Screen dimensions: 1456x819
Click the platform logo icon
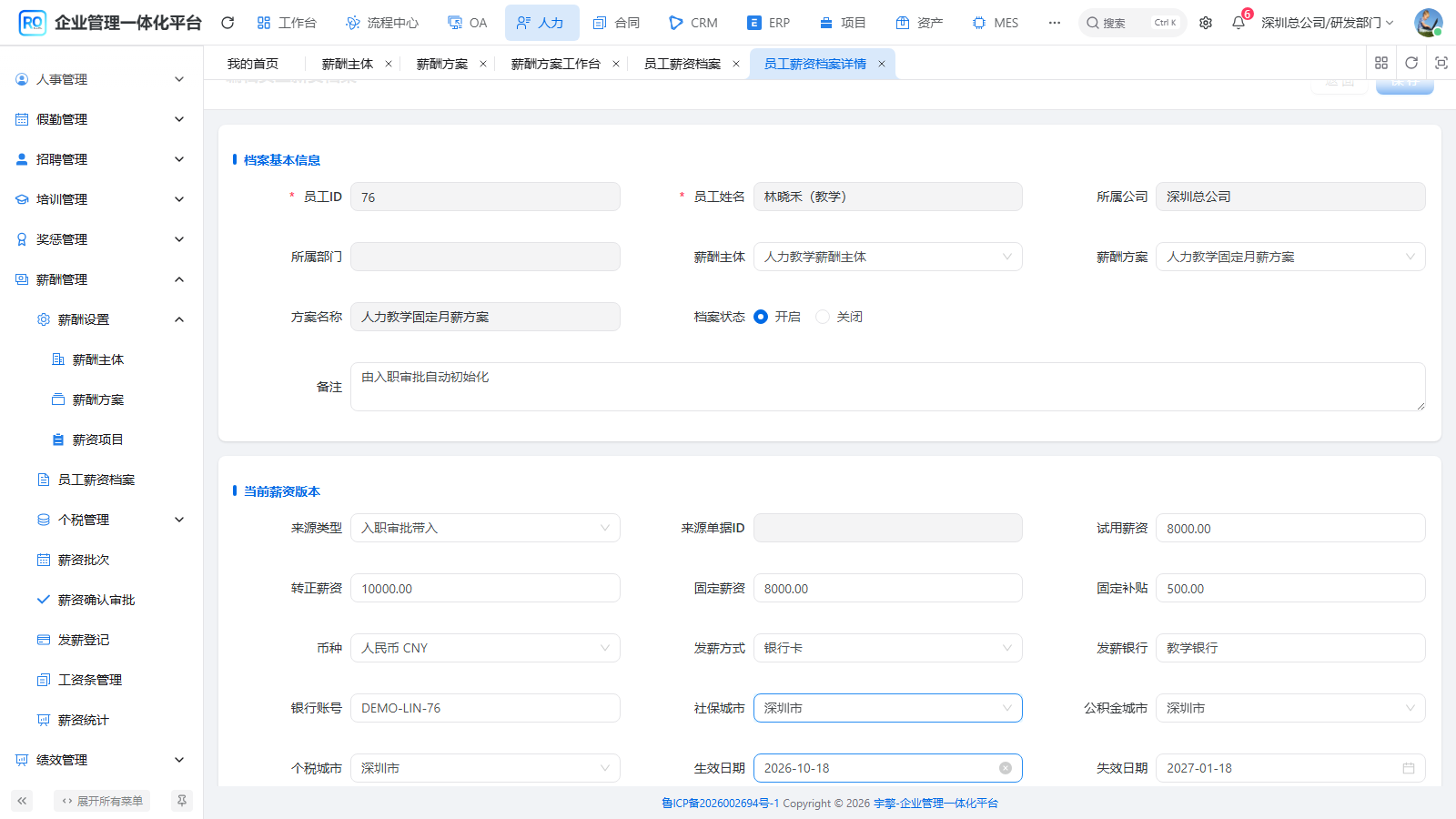(32, 23)
